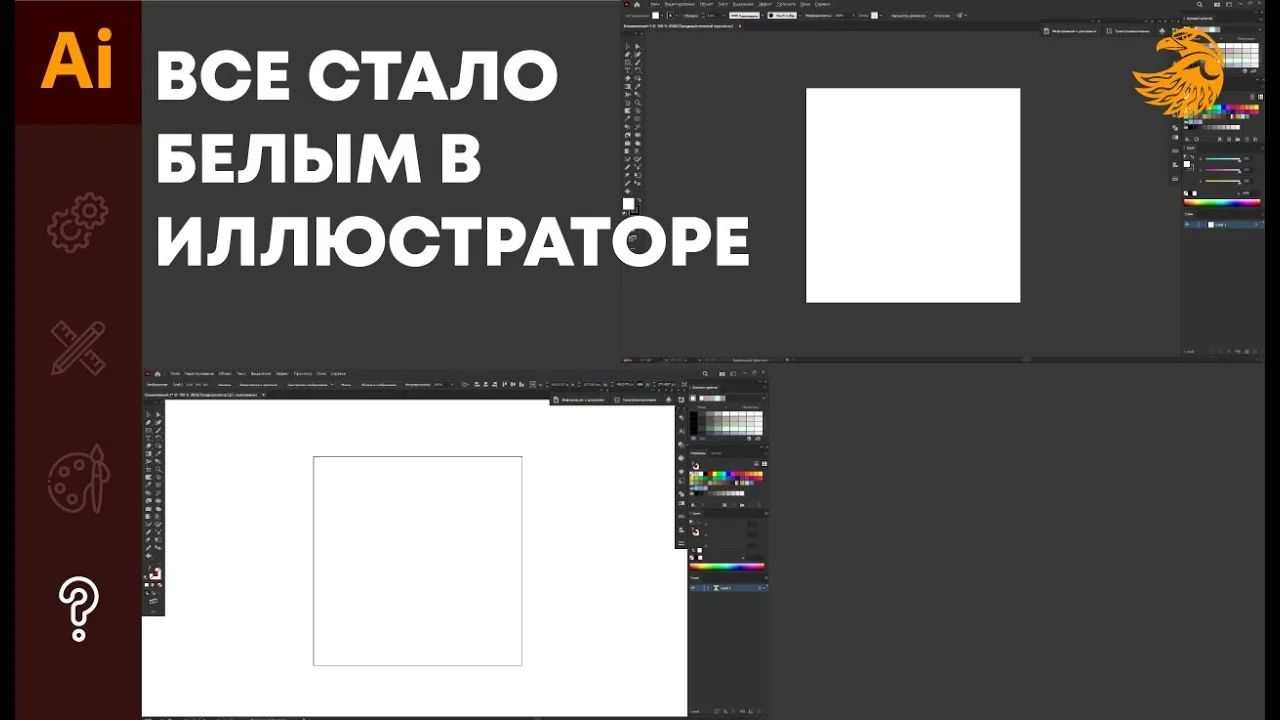
Task: Click document info button in white-canvas window
Action: click(579, 400)
